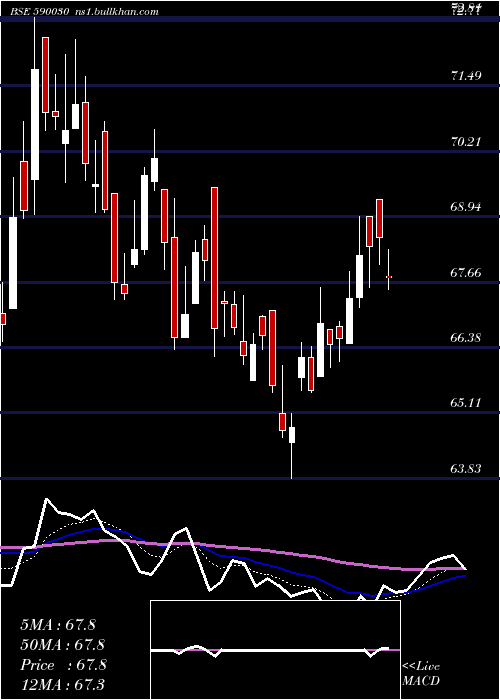Screen dimensions: 500x700
Task: Click the '50MA : 67.8' readout
Action: coord(62,645)
